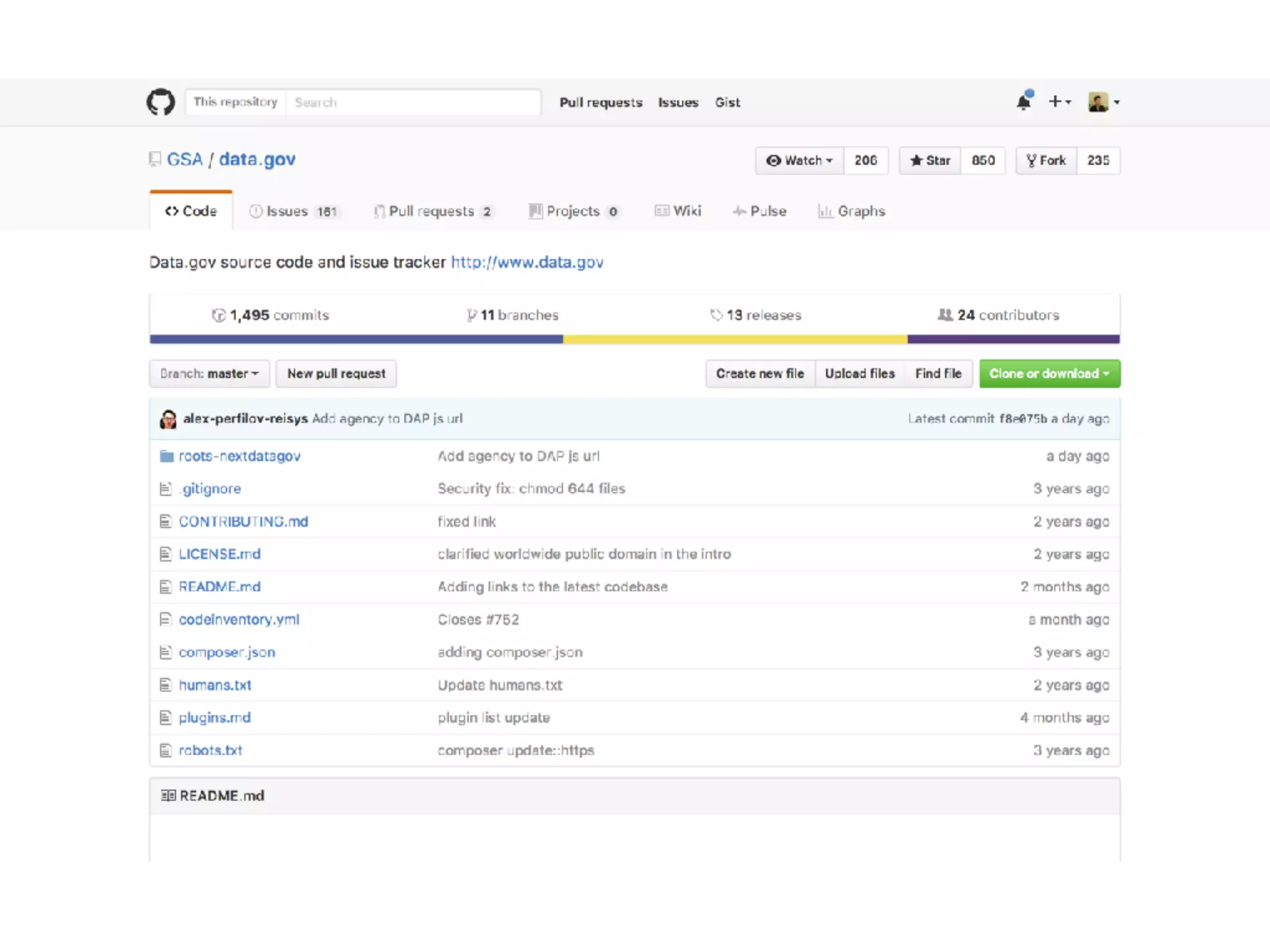Click the branches fork icon

point(472,315)
